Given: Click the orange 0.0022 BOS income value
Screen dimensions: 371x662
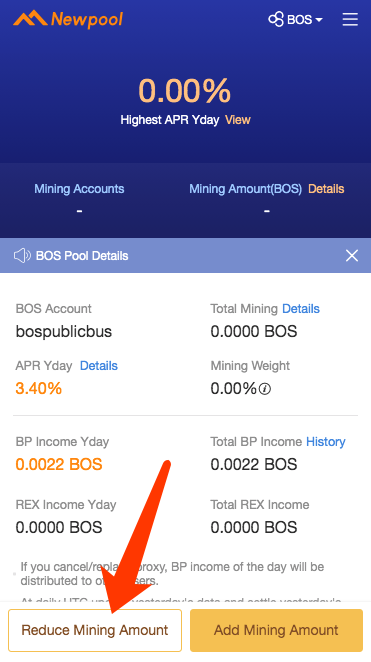Looking at the screenshot, I should (59, 464).
